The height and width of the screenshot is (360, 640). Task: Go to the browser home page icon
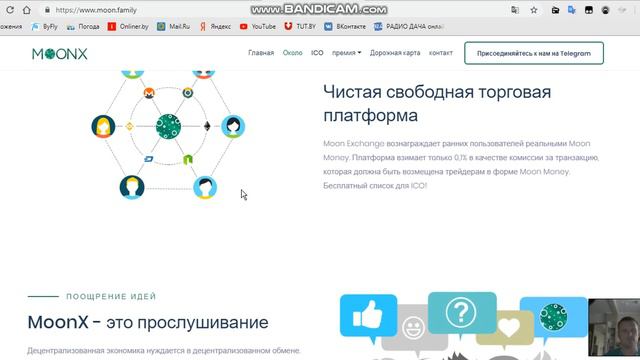pos(27,10)
